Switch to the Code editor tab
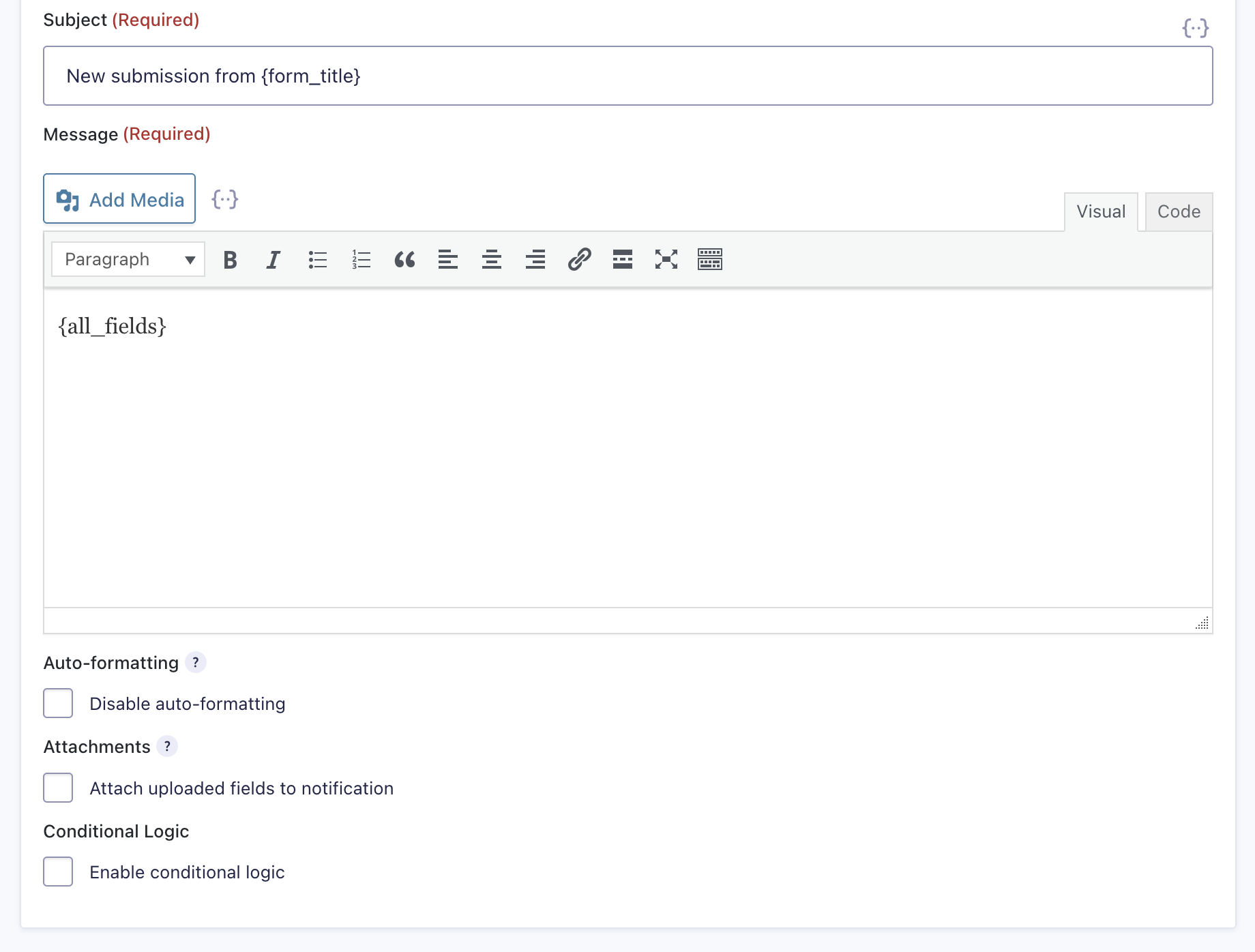 pyautogui.click(x=1179, y=212)
